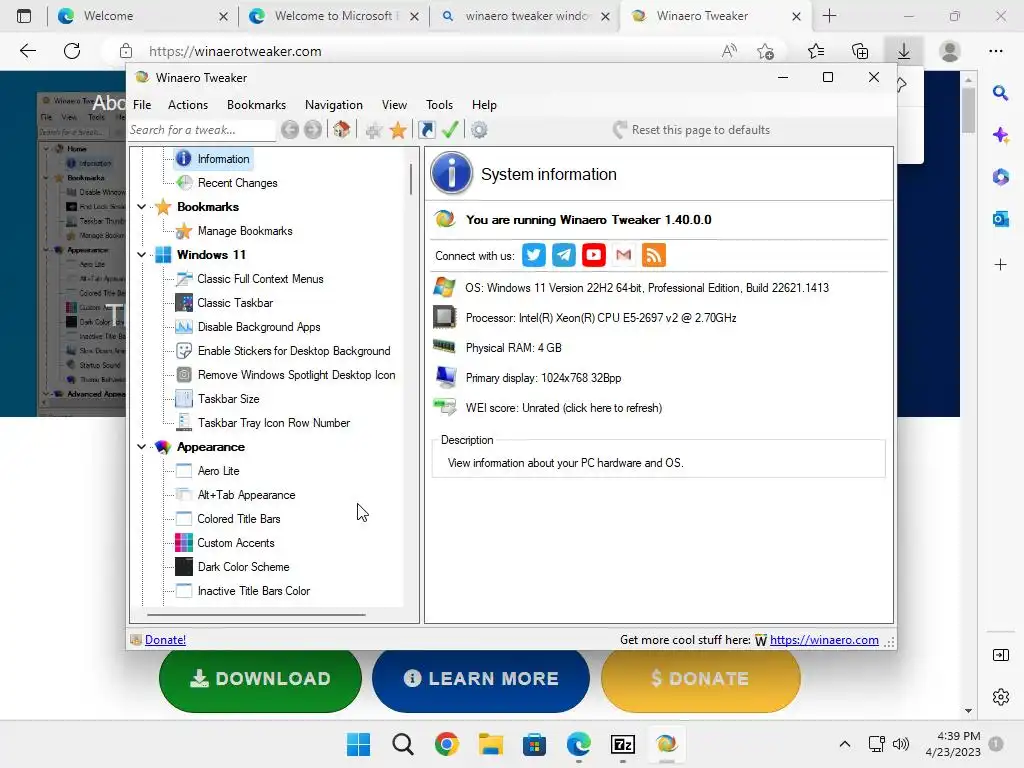
Task: Click the Edge address bar URL
Action: point(235,51)
